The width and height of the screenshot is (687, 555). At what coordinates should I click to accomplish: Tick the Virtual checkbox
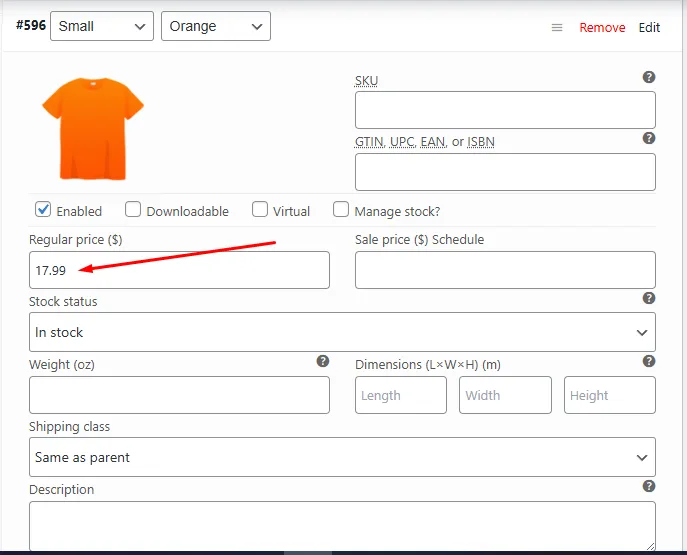pyautogui.click(x=260, y=209)
